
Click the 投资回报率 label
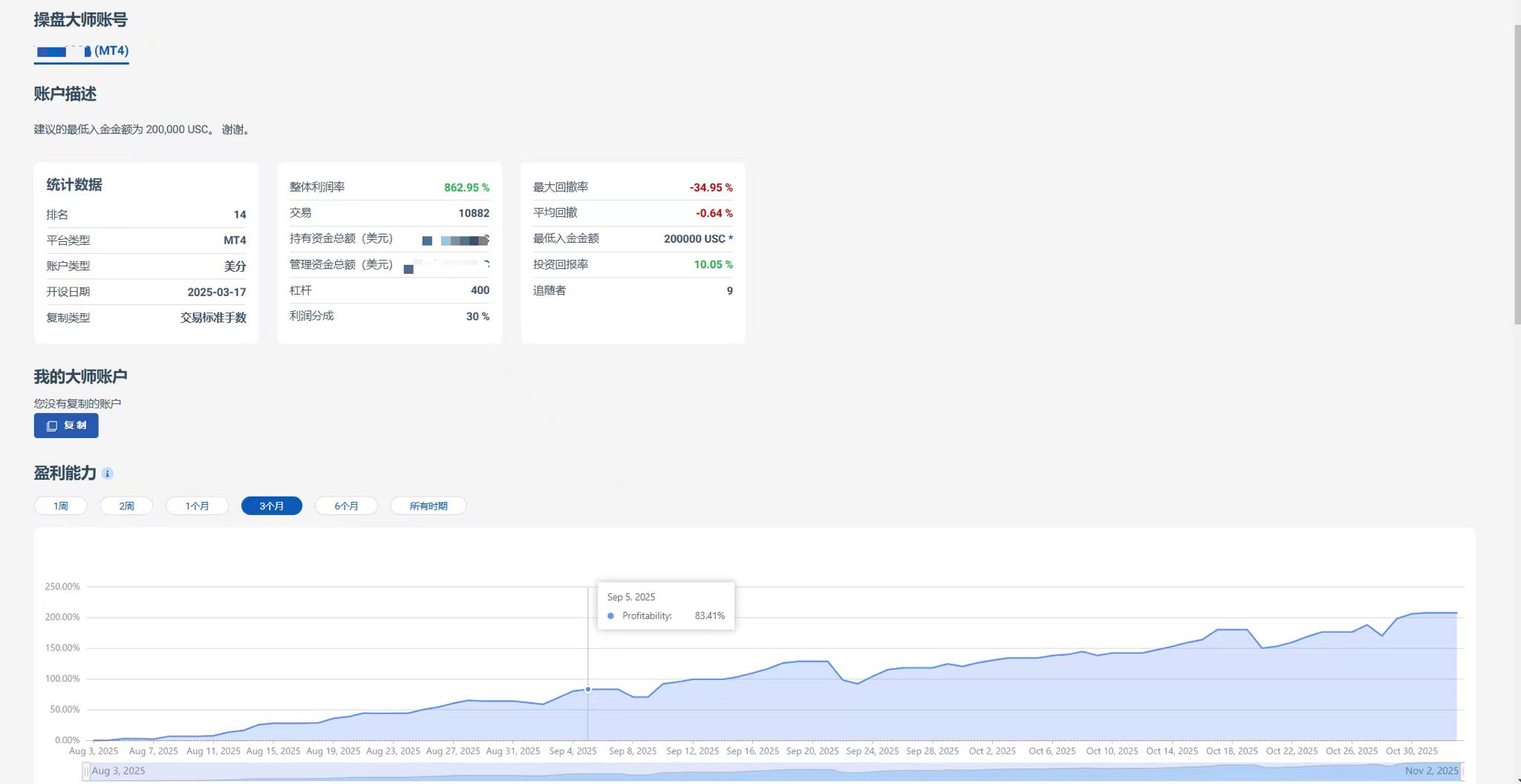point(561,264)
